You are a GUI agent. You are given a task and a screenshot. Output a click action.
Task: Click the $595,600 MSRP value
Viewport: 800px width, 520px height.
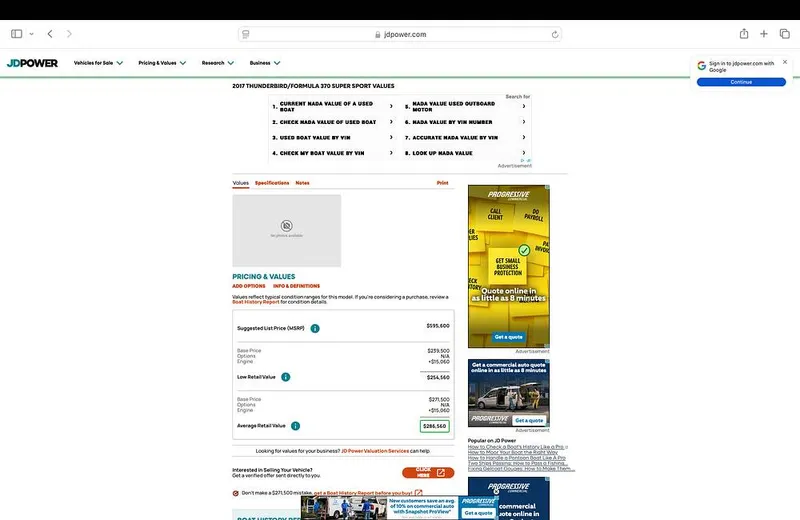(438, 326)
